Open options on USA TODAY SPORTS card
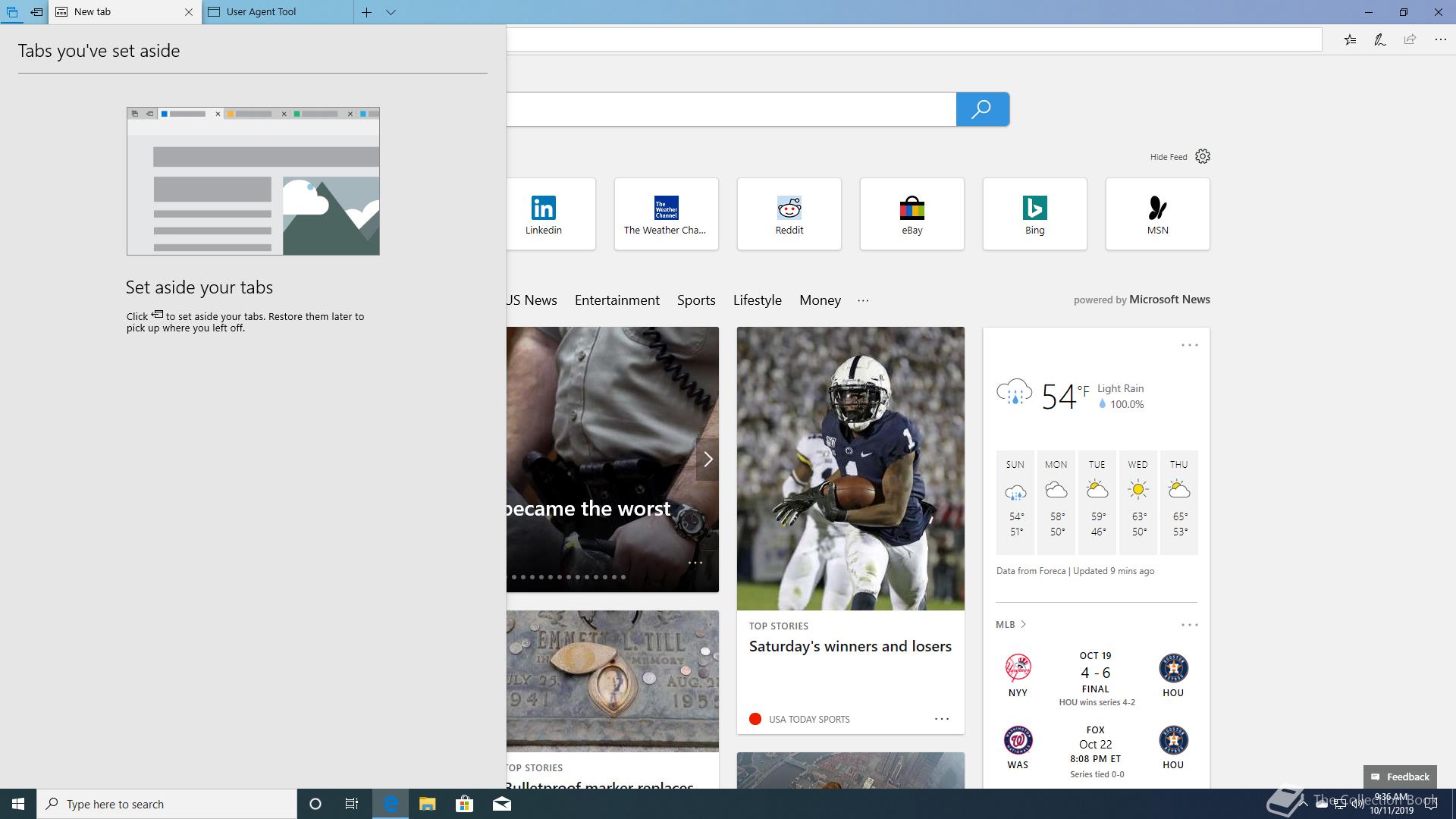The width and height of the screenshot is (1456, 819). (x=942, y=719)
